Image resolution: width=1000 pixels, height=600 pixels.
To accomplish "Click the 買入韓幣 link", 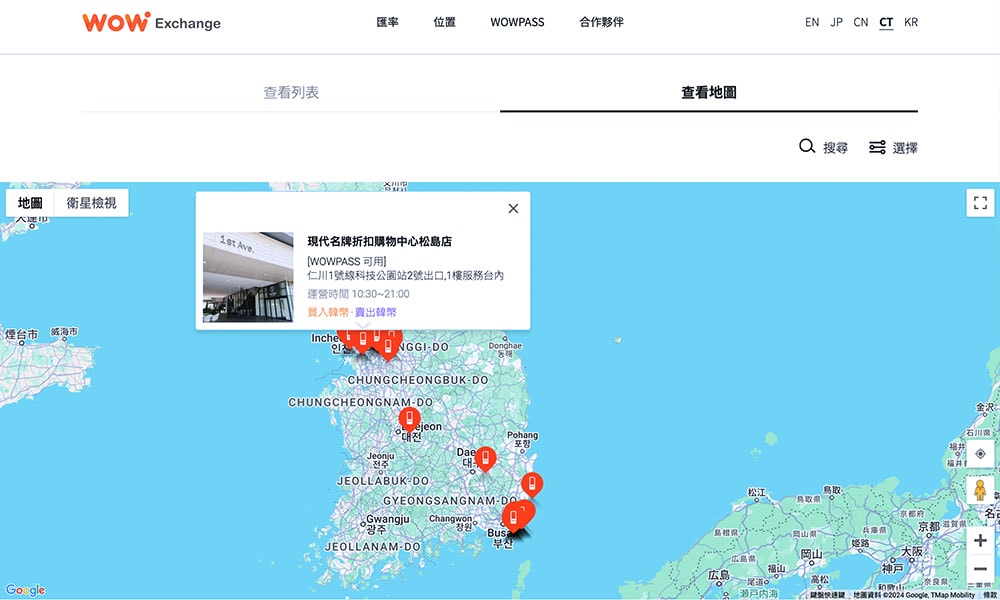I will [328, 312].
